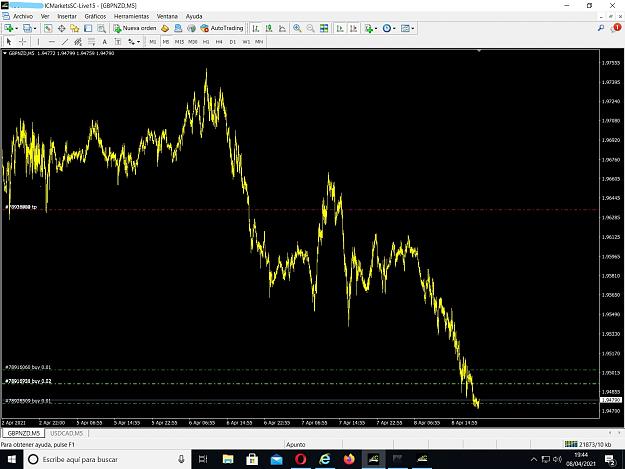Select the text label tool
The height and width of the screenshot is (469, 625).
(118, 41)
